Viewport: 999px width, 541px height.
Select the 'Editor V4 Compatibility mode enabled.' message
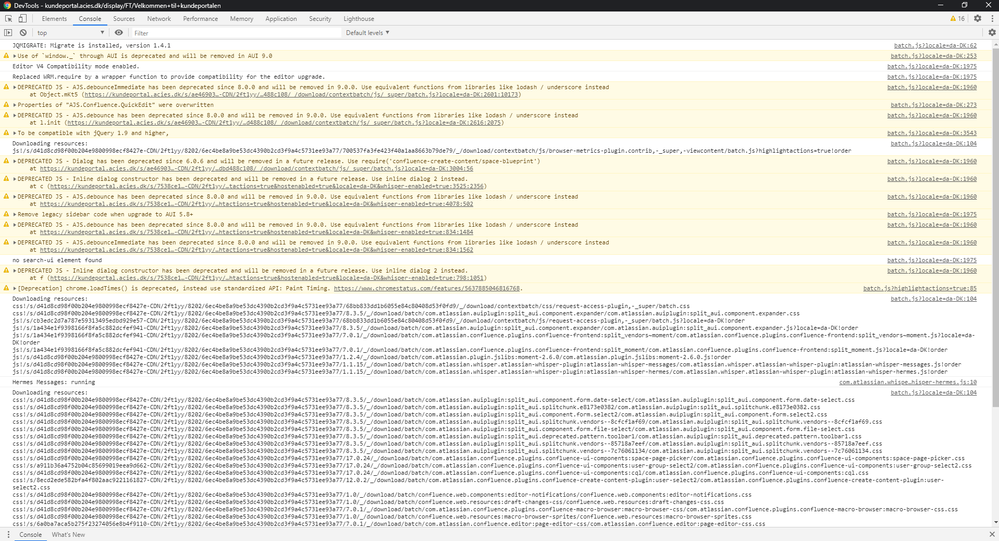click(x=75, y=66)
